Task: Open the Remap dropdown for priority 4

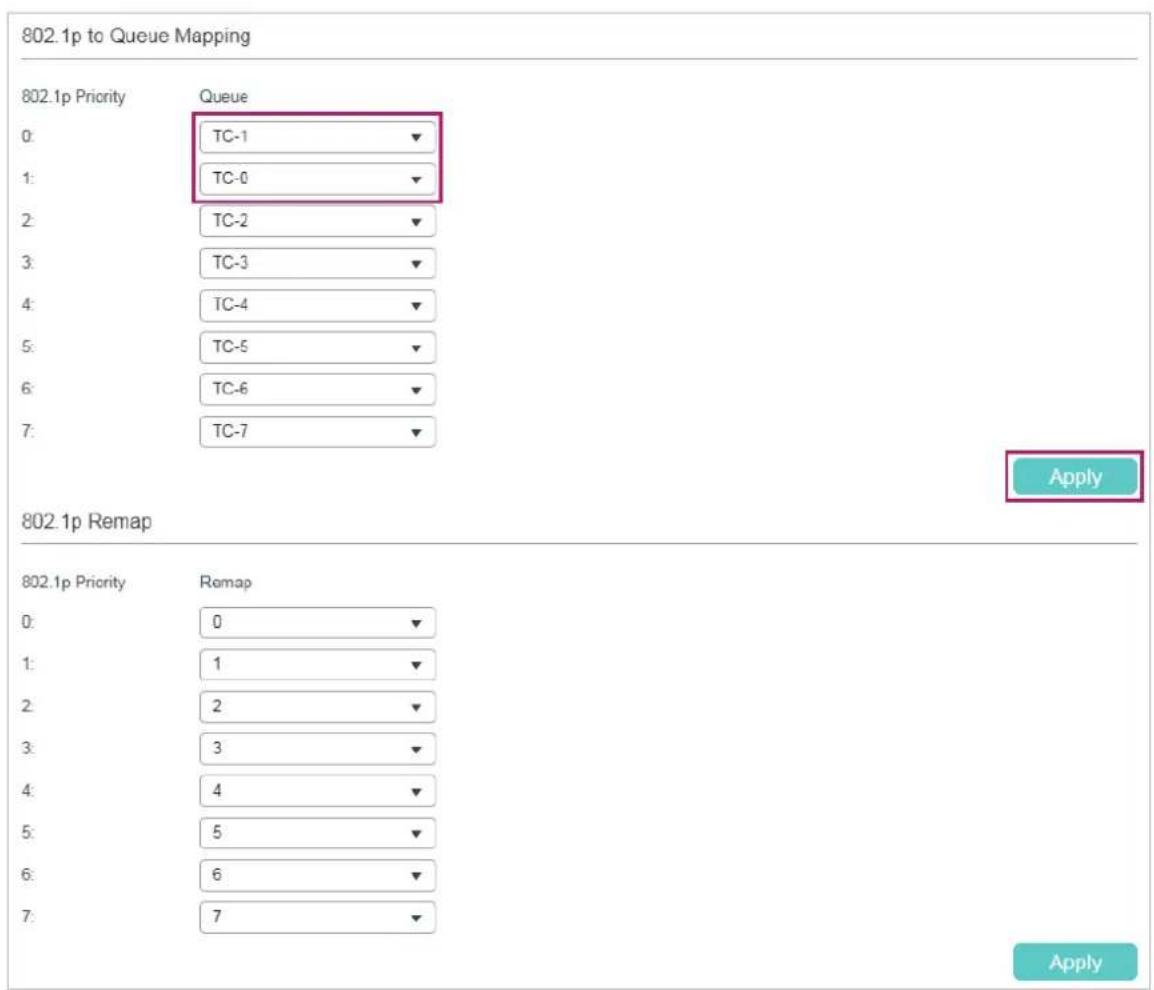Action: tap(317, 791)
